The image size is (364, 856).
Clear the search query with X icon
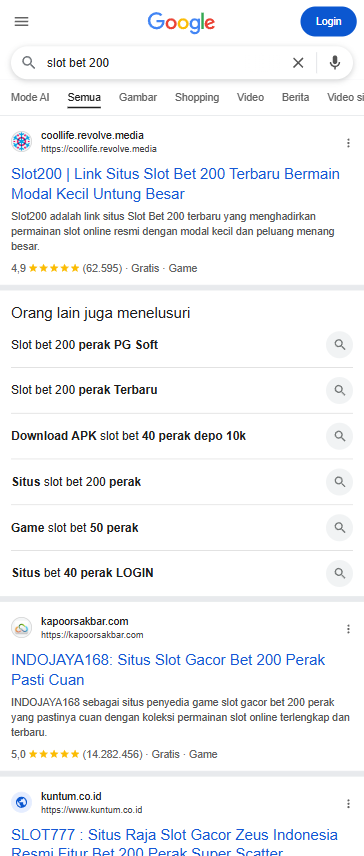point(298,63)
